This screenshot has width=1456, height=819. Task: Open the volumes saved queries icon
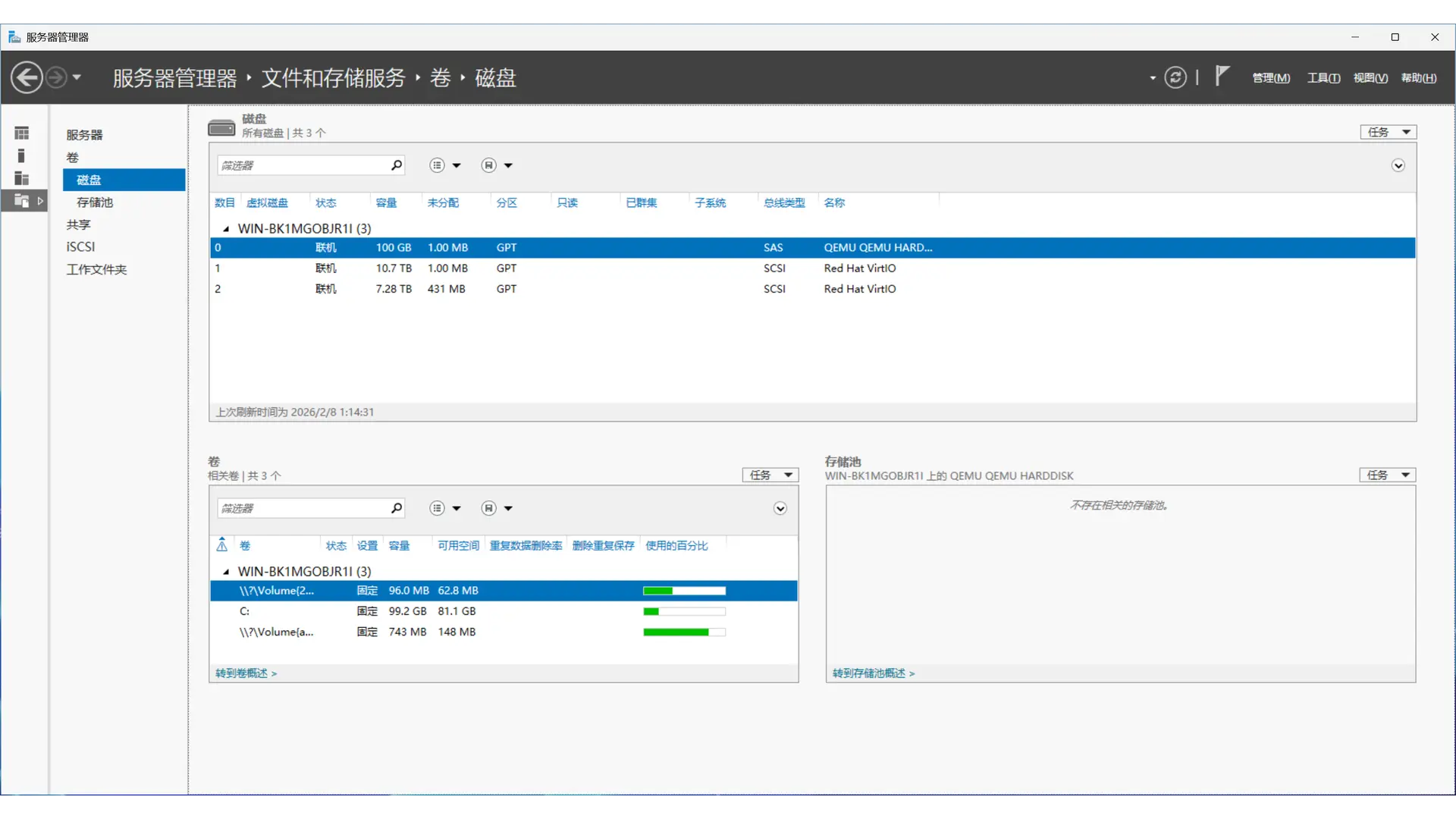pos(489,508)
